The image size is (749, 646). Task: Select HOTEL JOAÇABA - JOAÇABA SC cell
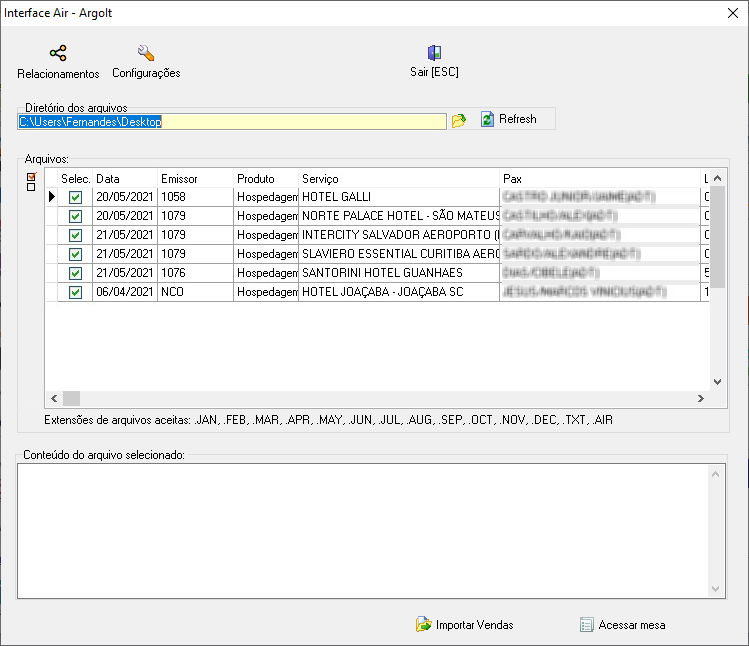pyautogui.click(x=399, y=292)
